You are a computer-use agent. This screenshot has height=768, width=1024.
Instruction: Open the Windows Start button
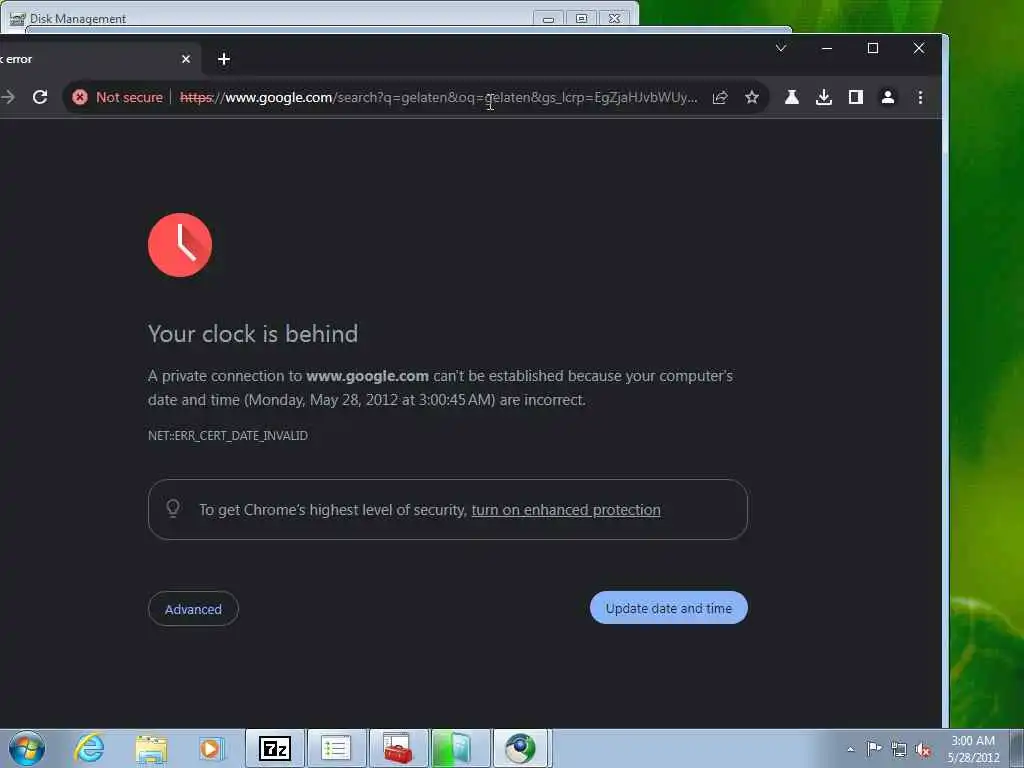click(x=26, y=748)
